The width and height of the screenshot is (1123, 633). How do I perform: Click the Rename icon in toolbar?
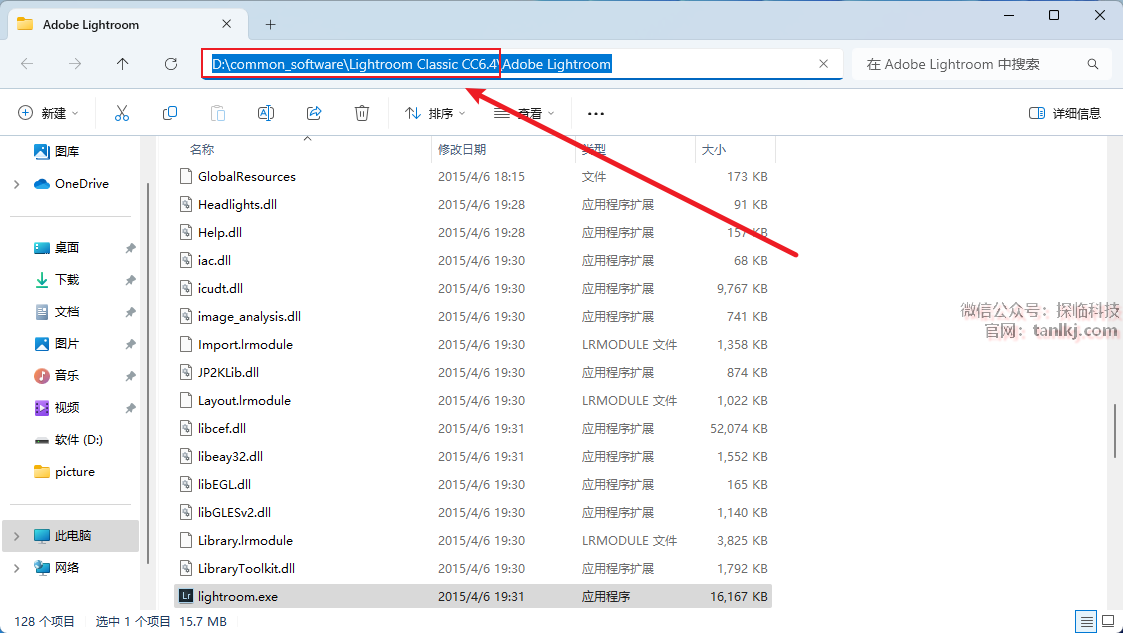click(266, 113)
